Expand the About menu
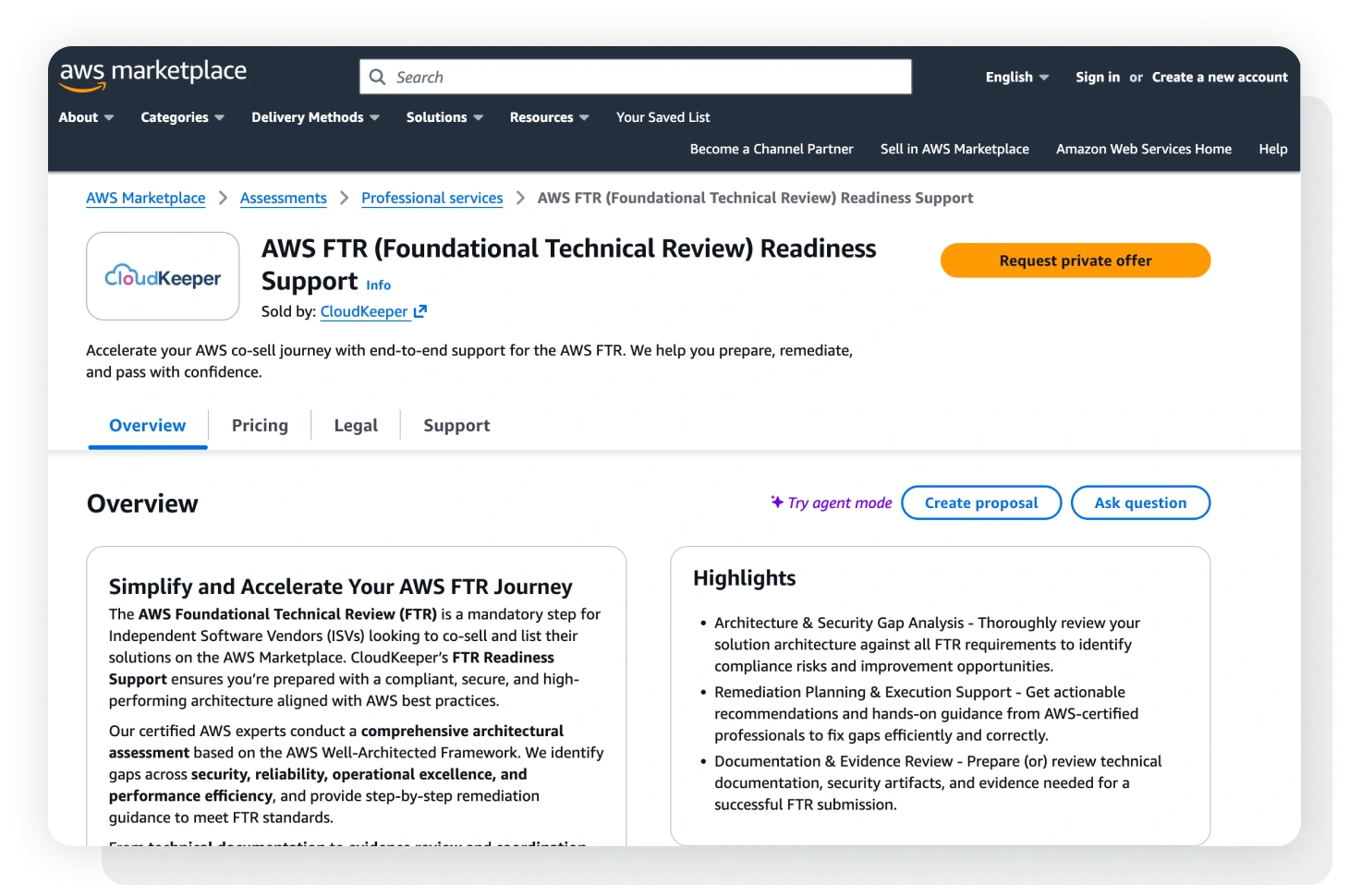The image size is (1349, 896). (86, 117)
